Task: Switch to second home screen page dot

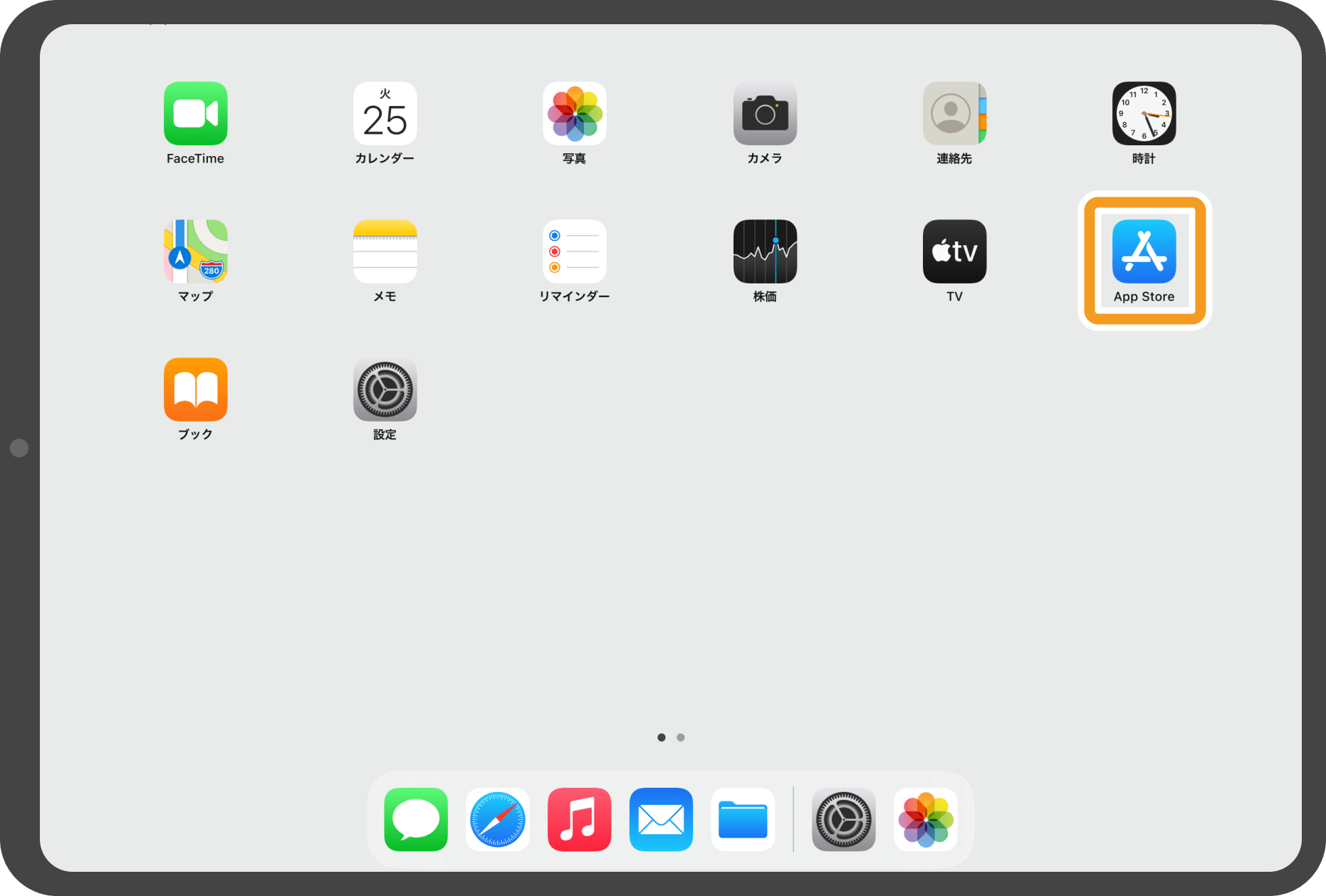Action: [681, 737]
